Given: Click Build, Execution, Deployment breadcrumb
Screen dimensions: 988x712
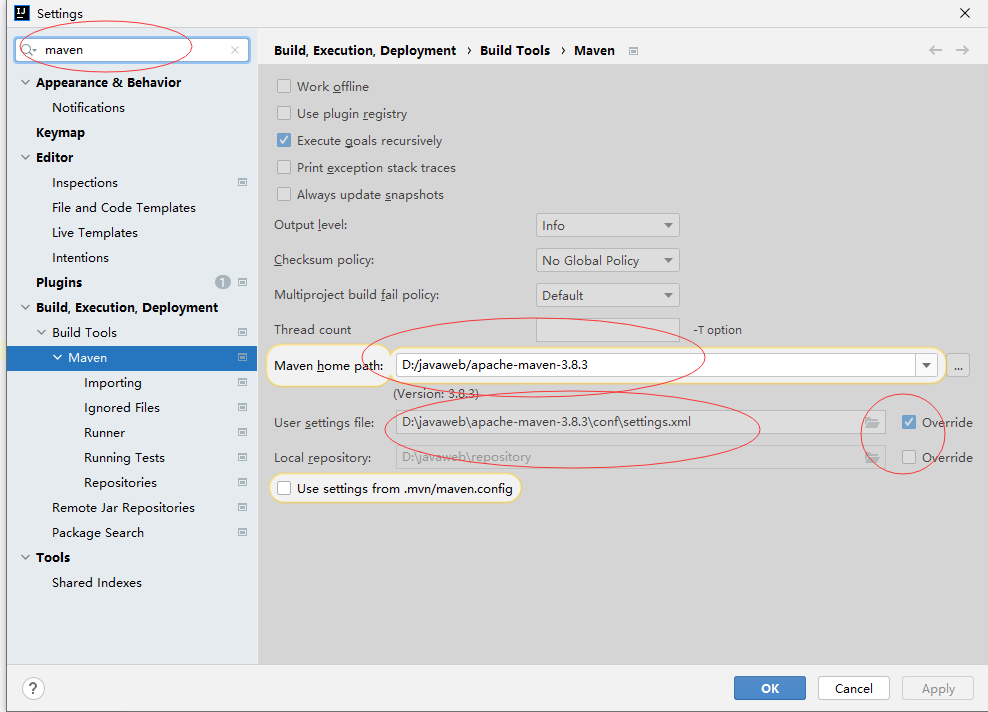Looking at the screenshot, I should pos(365,50).
